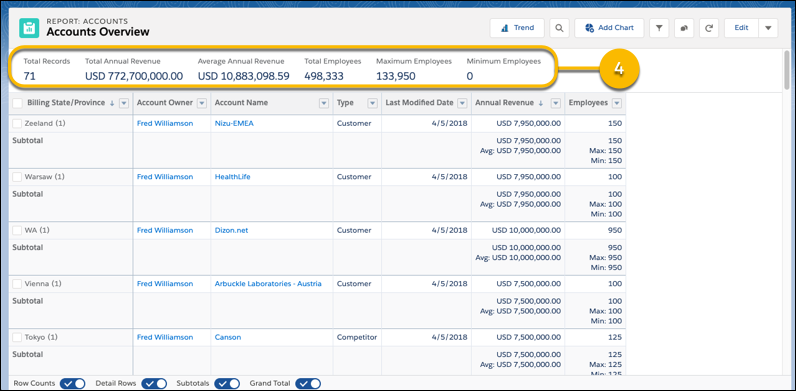
Task: Open the Annual Revenue column menu
Action: pos(555,103)
